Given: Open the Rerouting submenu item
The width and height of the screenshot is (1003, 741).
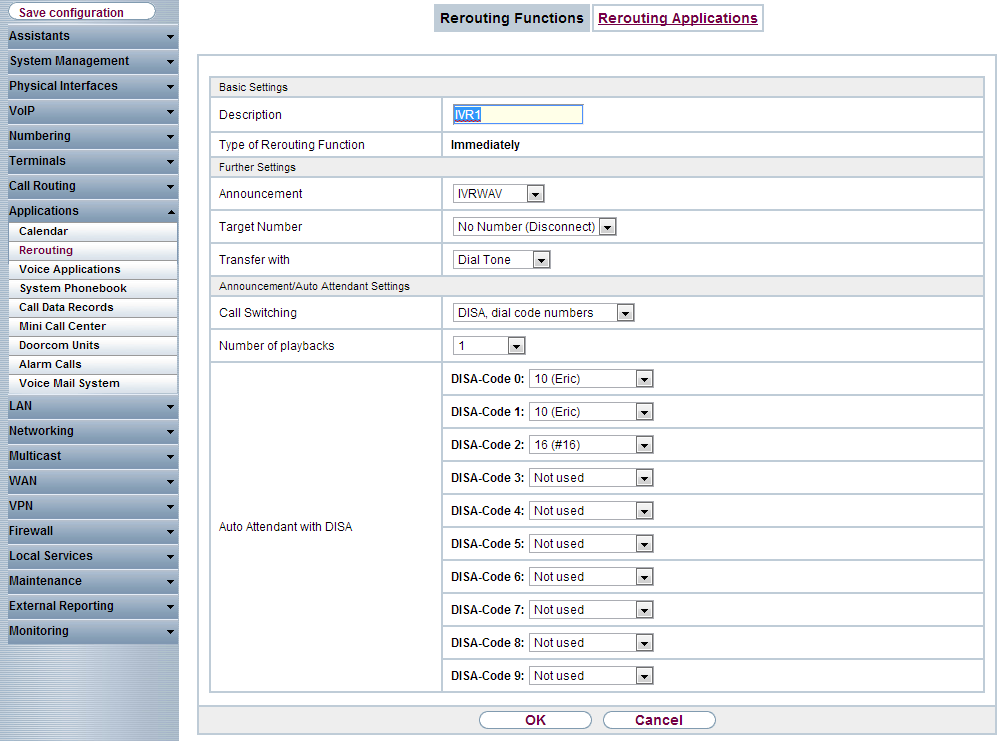Looking at the screenshot, I should click(93, 251).
